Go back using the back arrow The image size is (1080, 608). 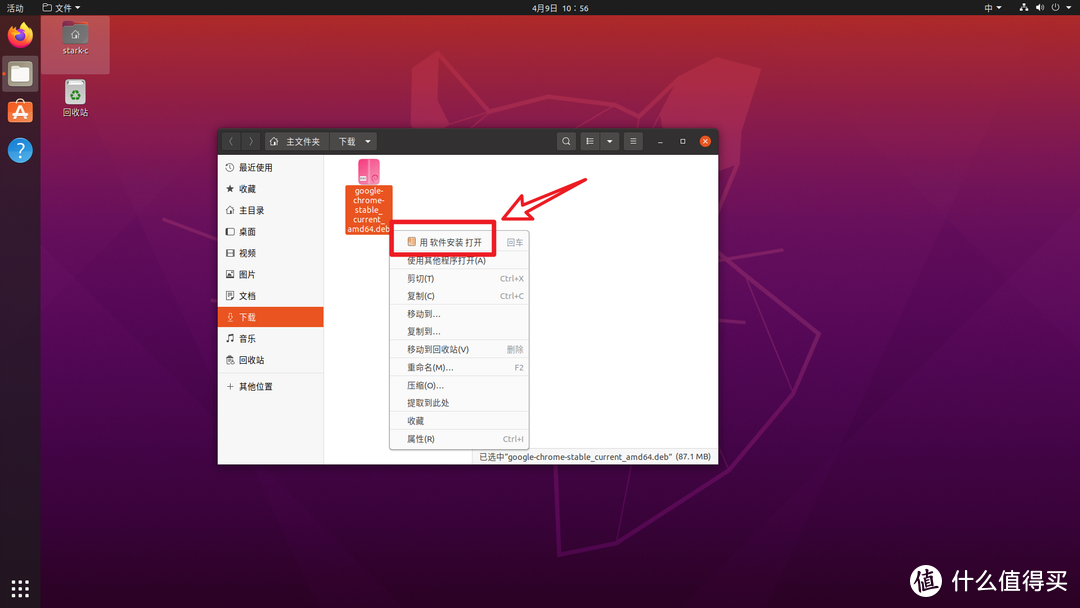point(231,141)
